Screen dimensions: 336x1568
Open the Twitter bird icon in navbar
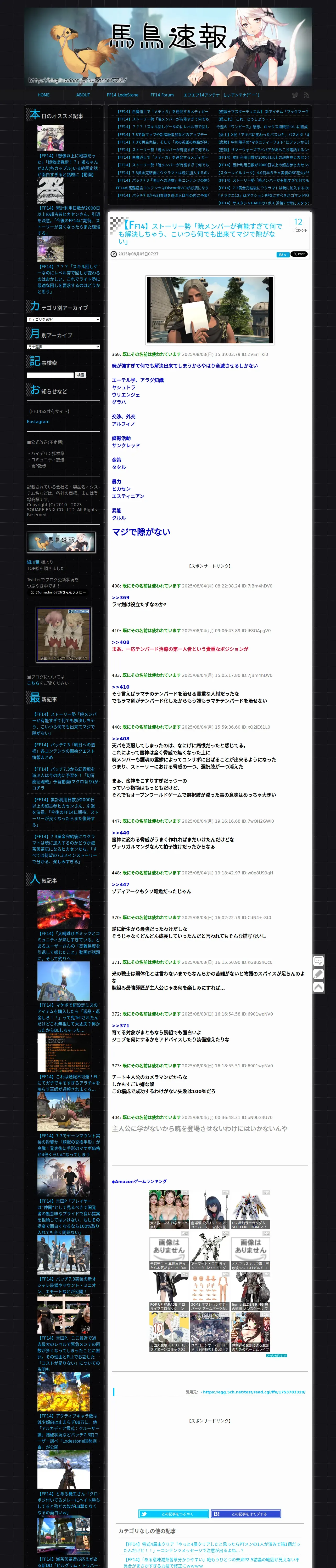[x=295, y=95]
